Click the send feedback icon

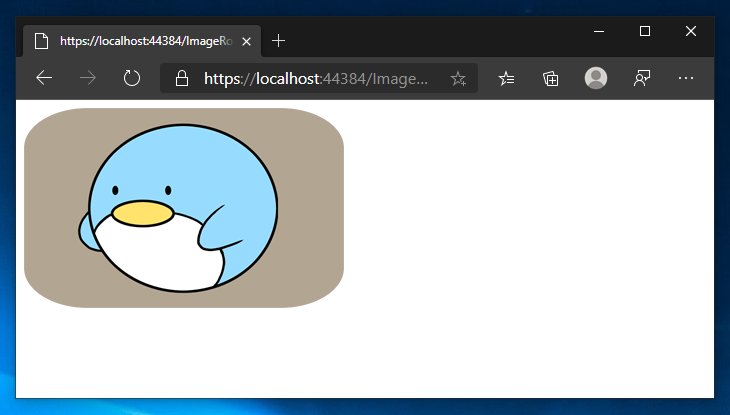(642, 79)
